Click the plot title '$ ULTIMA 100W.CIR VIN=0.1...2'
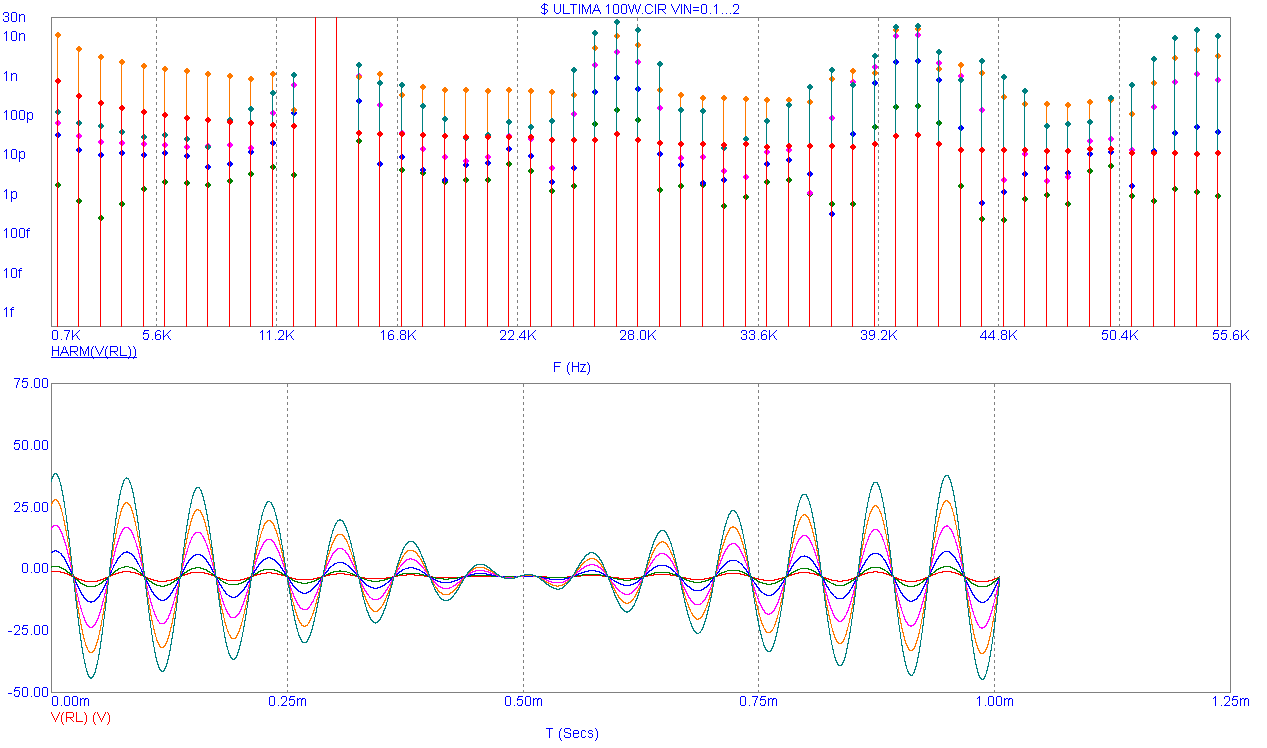This screenshot has width=1267, height=748. (639, 9)
